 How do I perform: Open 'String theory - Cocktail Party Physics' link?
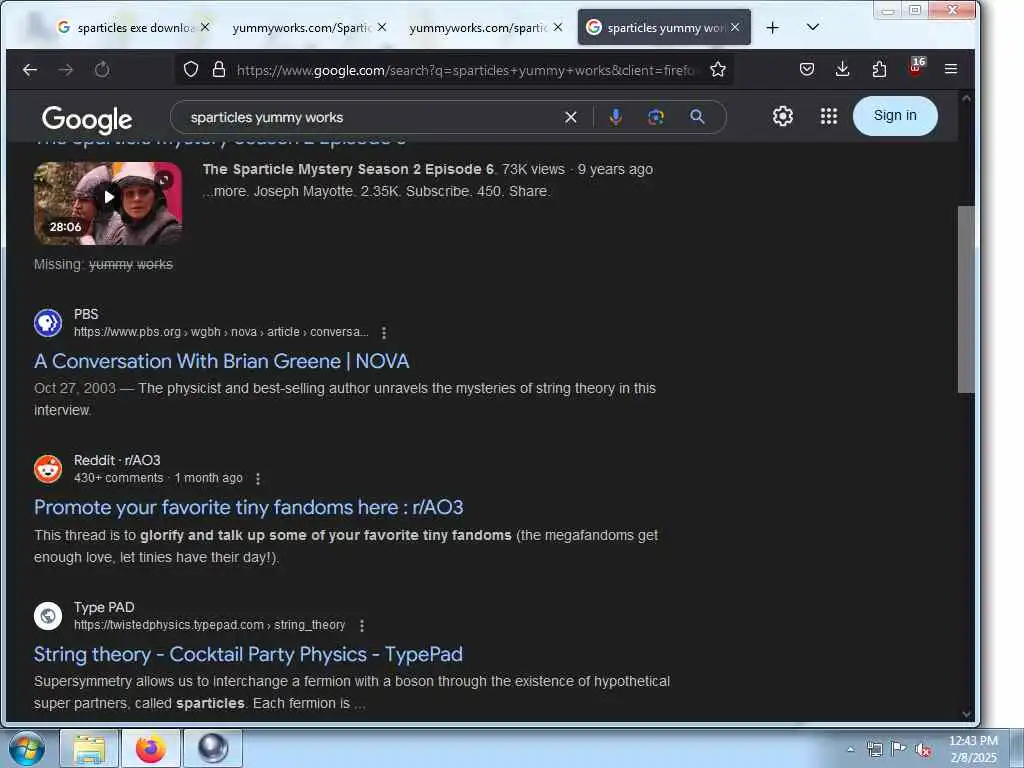pos(248,654)
